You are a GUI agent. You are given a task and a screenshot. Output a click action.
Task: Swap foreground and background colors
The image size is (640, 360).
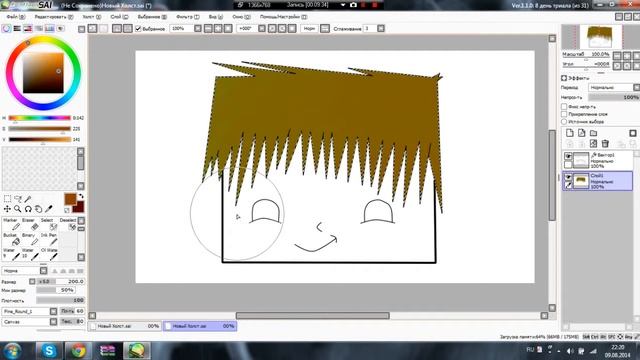click(81, 197)
